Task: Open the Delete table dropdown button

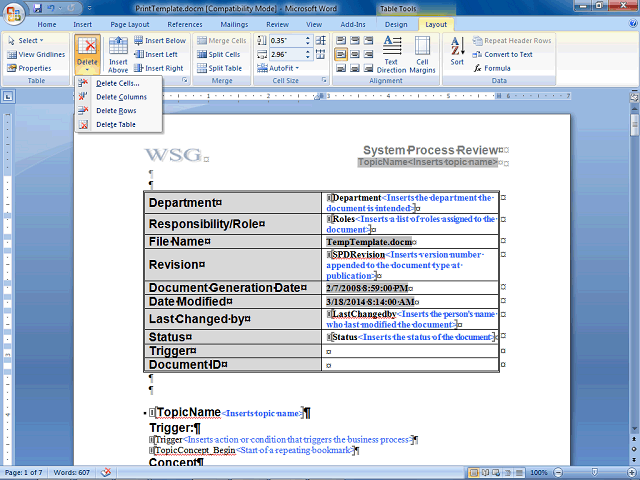Action: click(87, 54)
